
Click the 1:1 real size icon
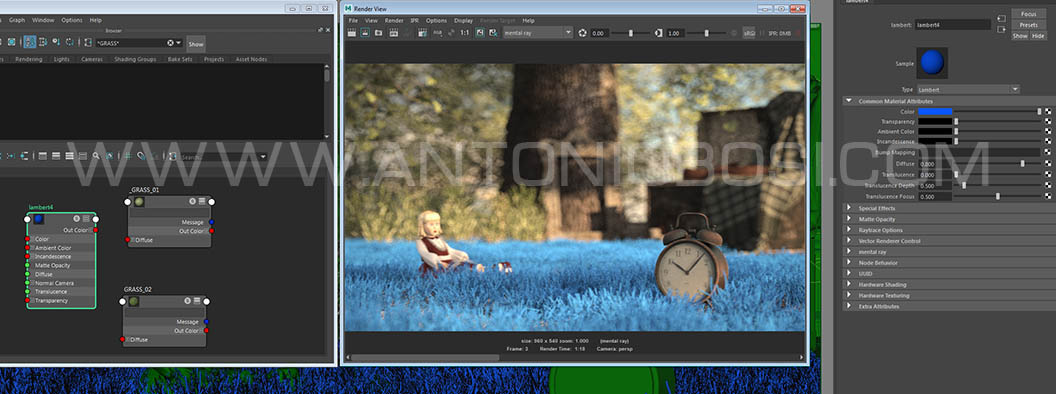[465, 32]
